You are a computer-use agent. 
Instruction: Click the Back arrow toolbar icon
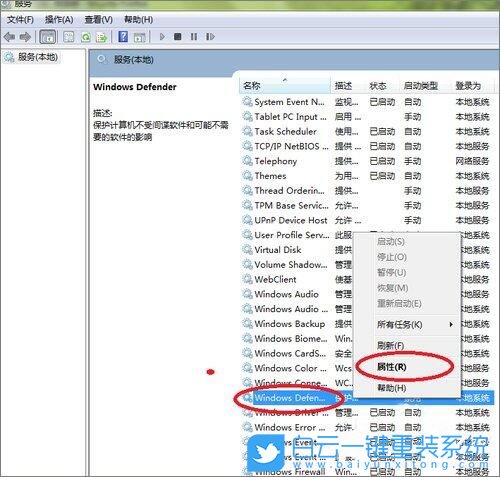pyautogui.click(x=9, y=37)
